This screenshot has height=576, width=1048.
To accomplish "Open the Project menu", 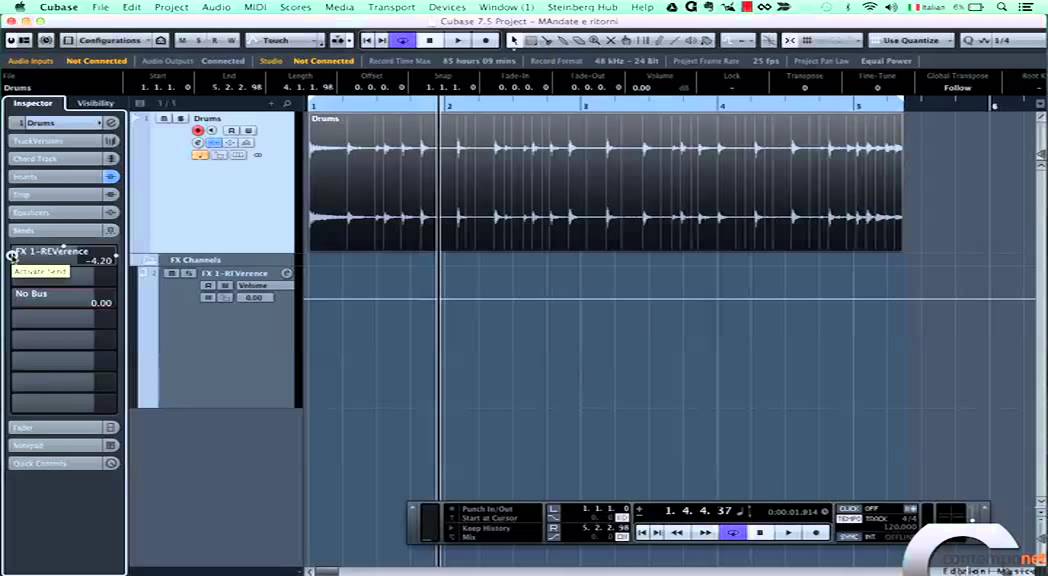I will click(171, 7).
